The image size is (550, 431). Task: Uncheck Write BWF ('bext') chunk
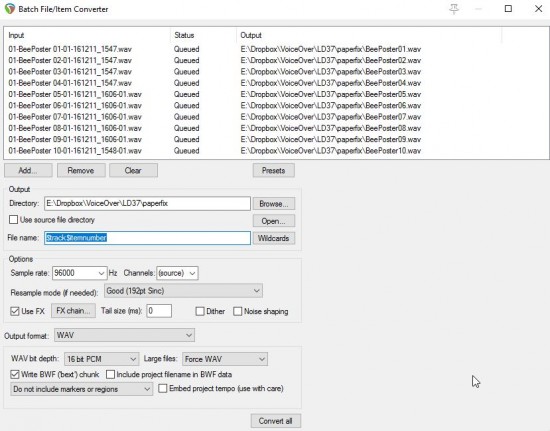15,374
